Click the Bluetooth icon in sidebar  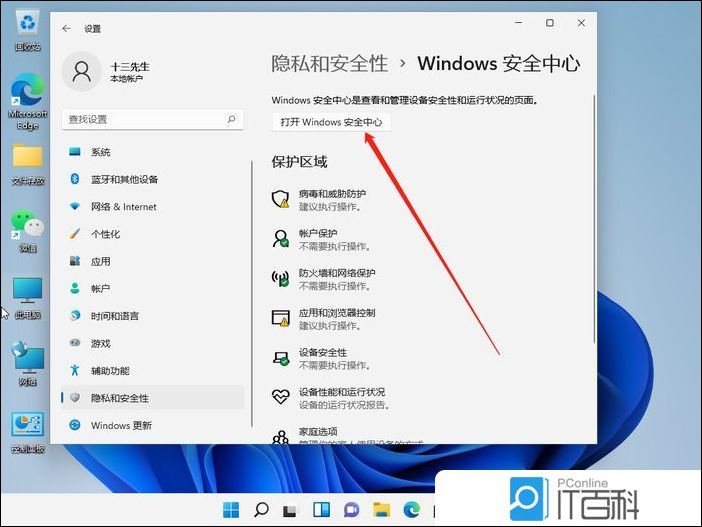pos(75,179)
